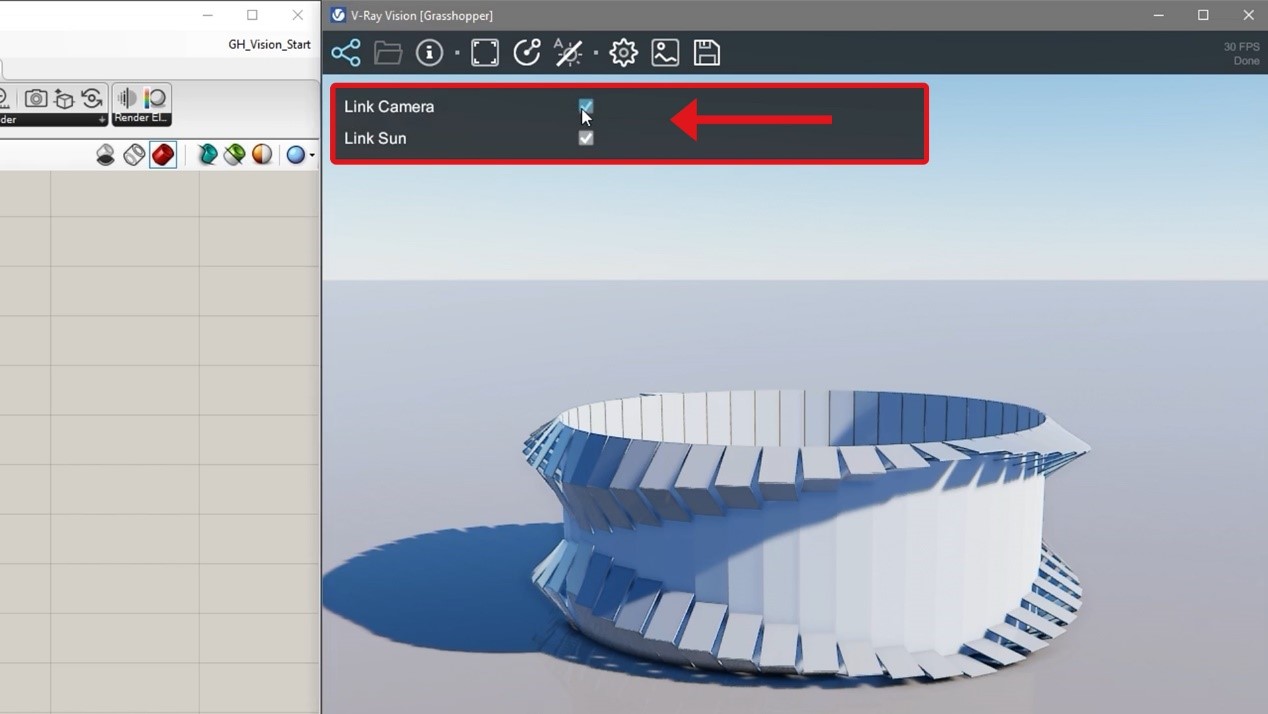Click the image snapshot export icon

[x=665, y=53]
